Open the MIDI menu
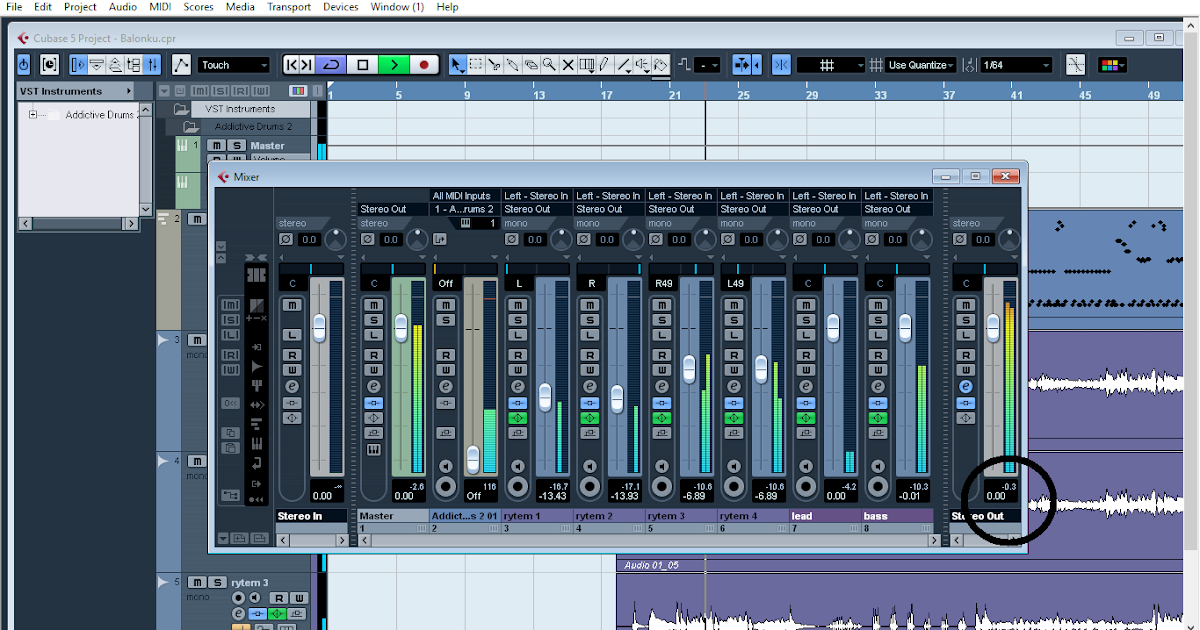 (160, 6)
